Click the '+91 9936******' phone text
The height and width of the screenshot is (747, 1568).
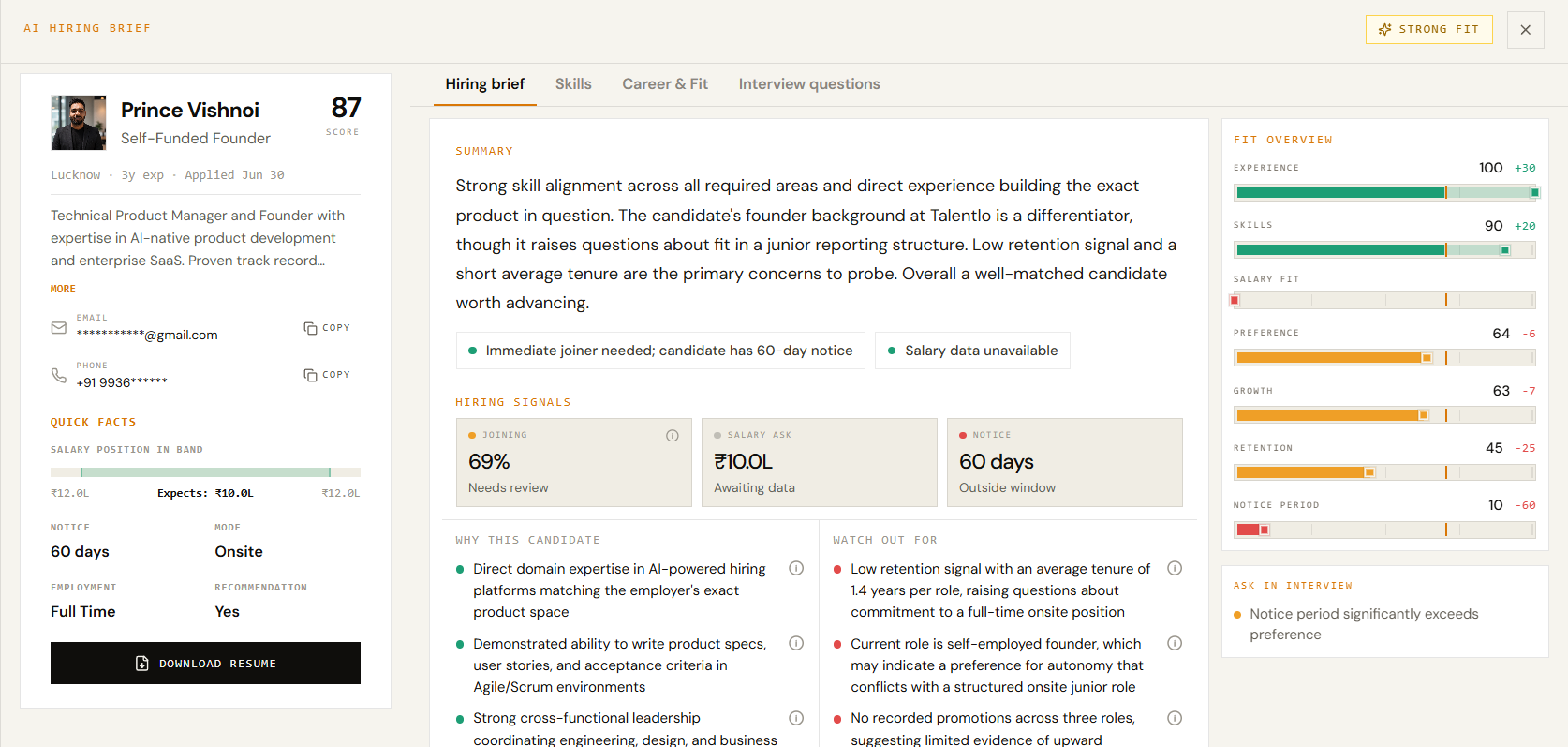pos(122,382)
